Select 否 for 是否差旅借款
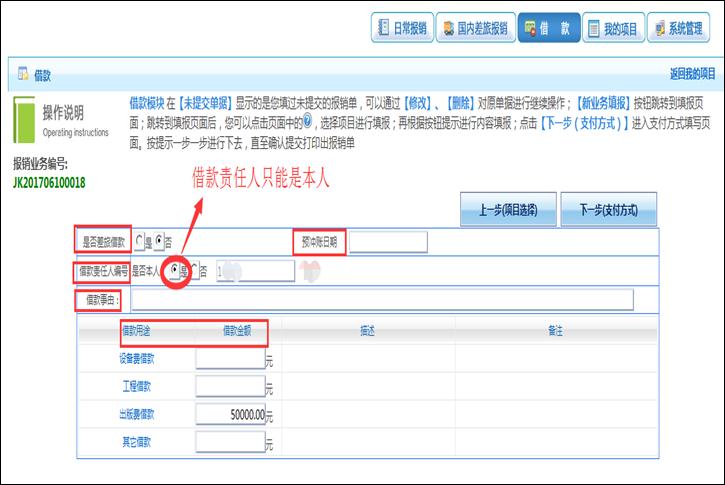Image resolution: width=725 pixels, height=485 pixels. coord(159,242)
